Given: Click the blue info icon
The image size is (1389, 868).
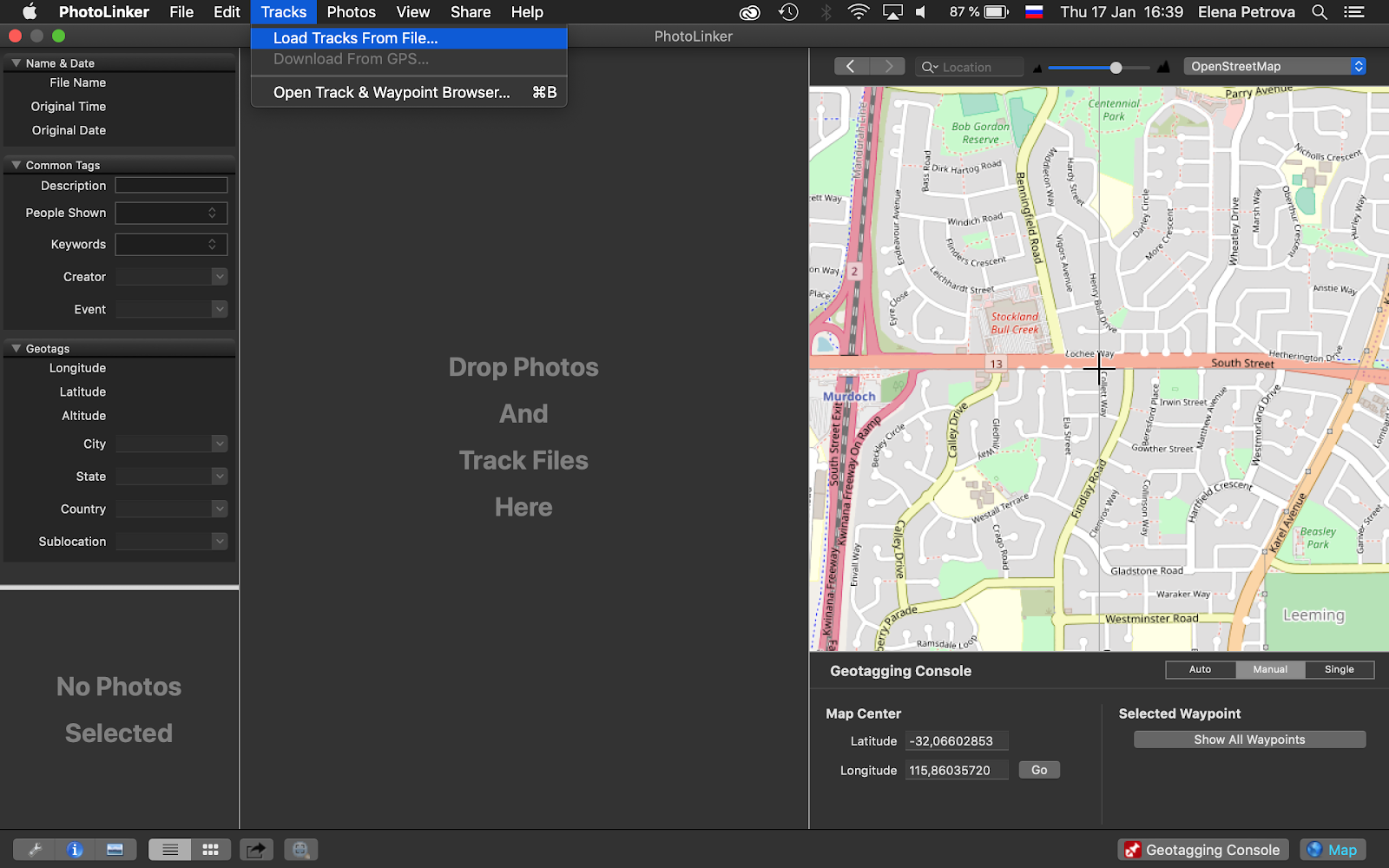Looking at the screenshot, I should (76, 850).
